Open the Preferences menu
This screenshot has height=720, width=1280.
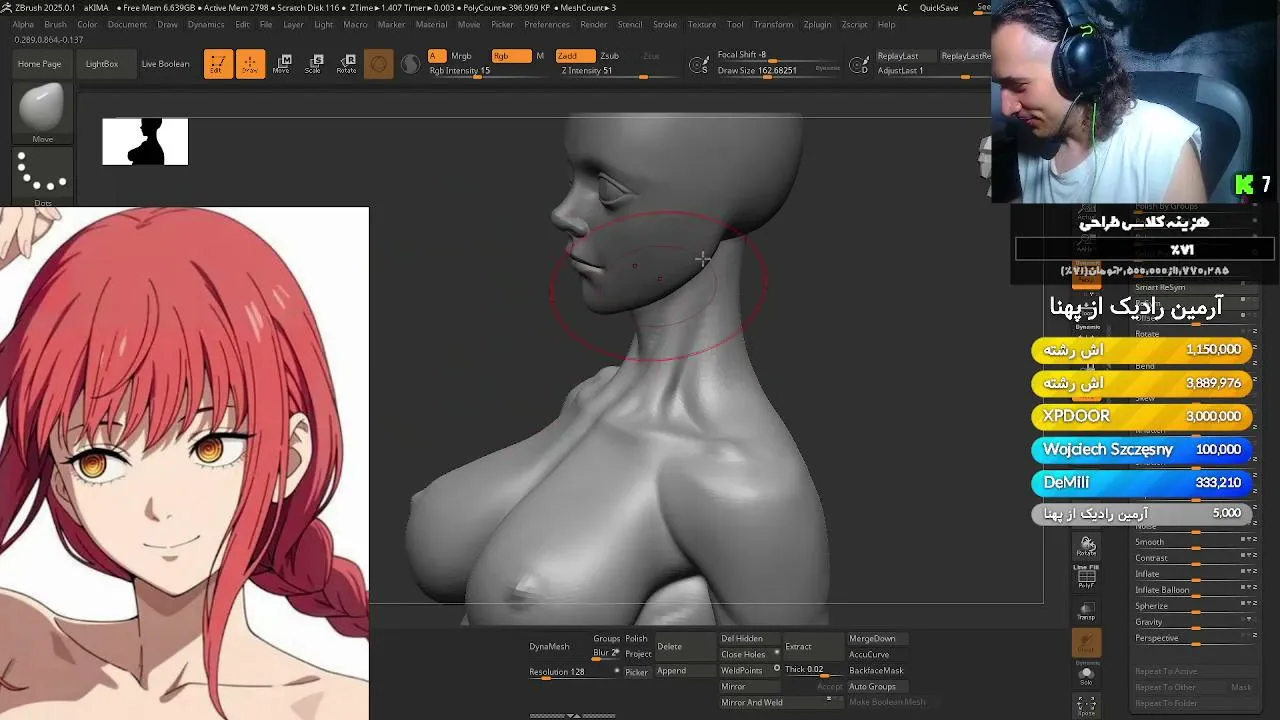(547, 24)
